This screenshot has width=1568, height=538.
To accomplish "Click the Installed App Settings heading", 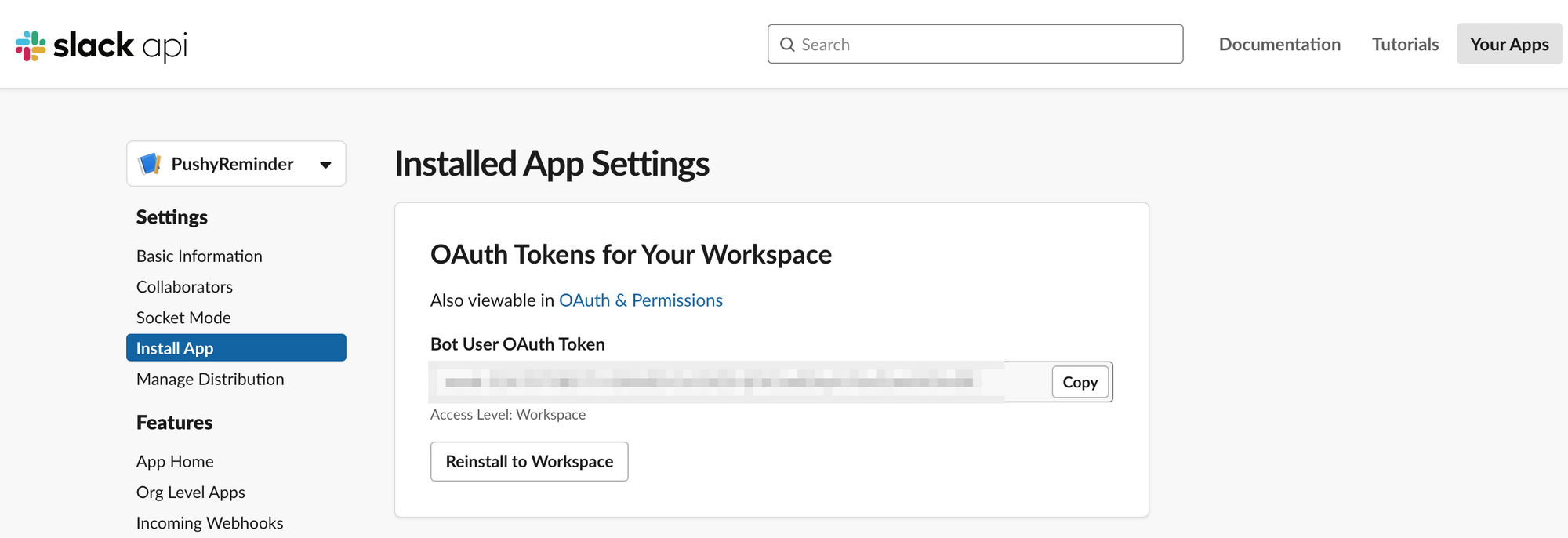I will click(552, 164).
